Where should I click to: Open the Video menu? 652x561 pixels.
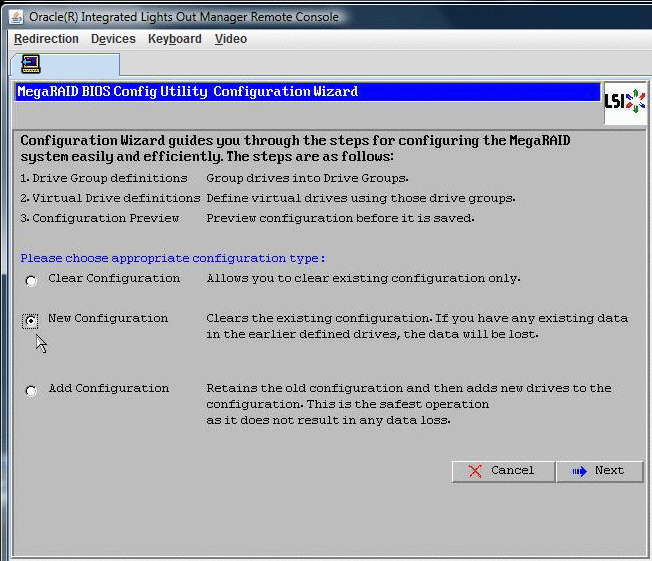(x=231, y=39)
